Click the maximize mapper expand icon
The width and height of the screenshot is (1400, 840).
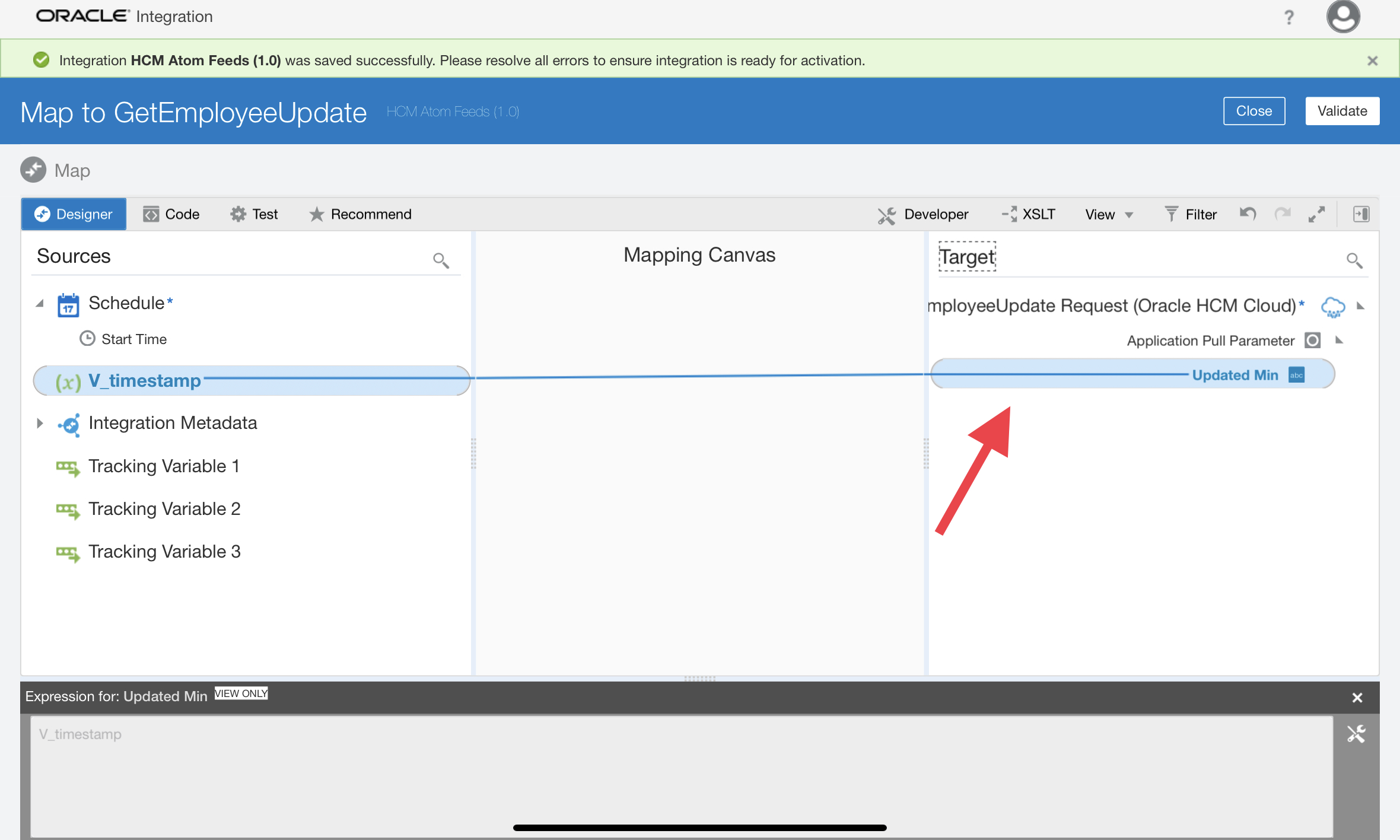tap(1316, 214)
